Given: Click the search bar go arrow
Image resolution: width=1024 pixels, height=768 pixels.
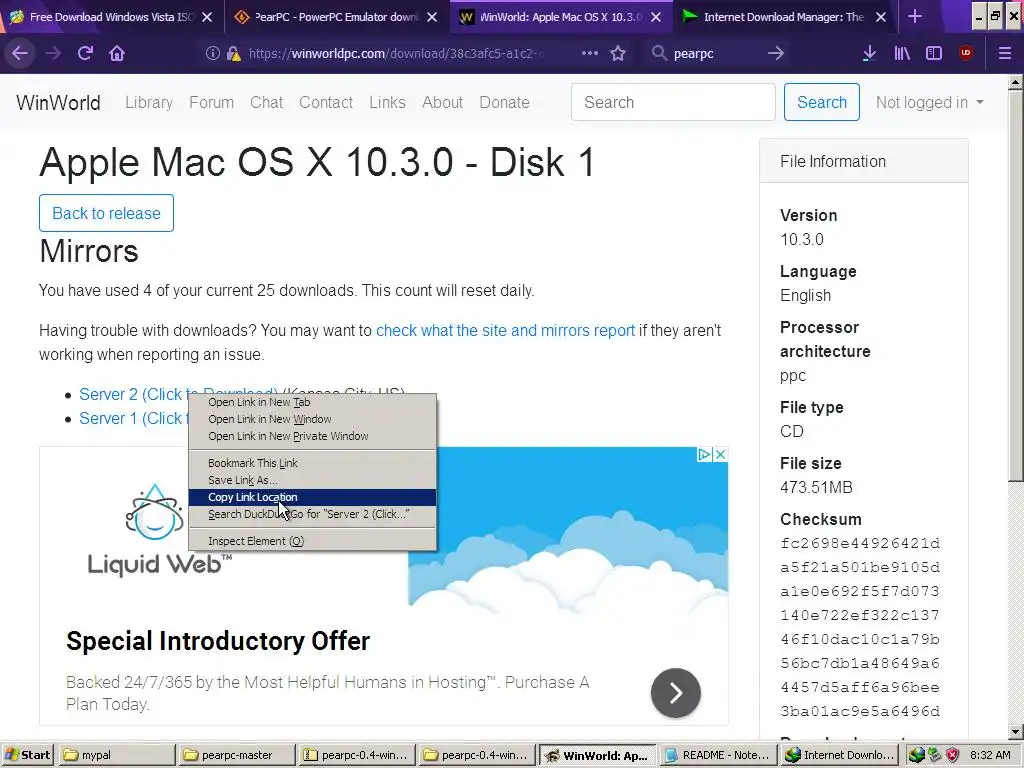Looking at the screenshot, I should pos(775,54).
